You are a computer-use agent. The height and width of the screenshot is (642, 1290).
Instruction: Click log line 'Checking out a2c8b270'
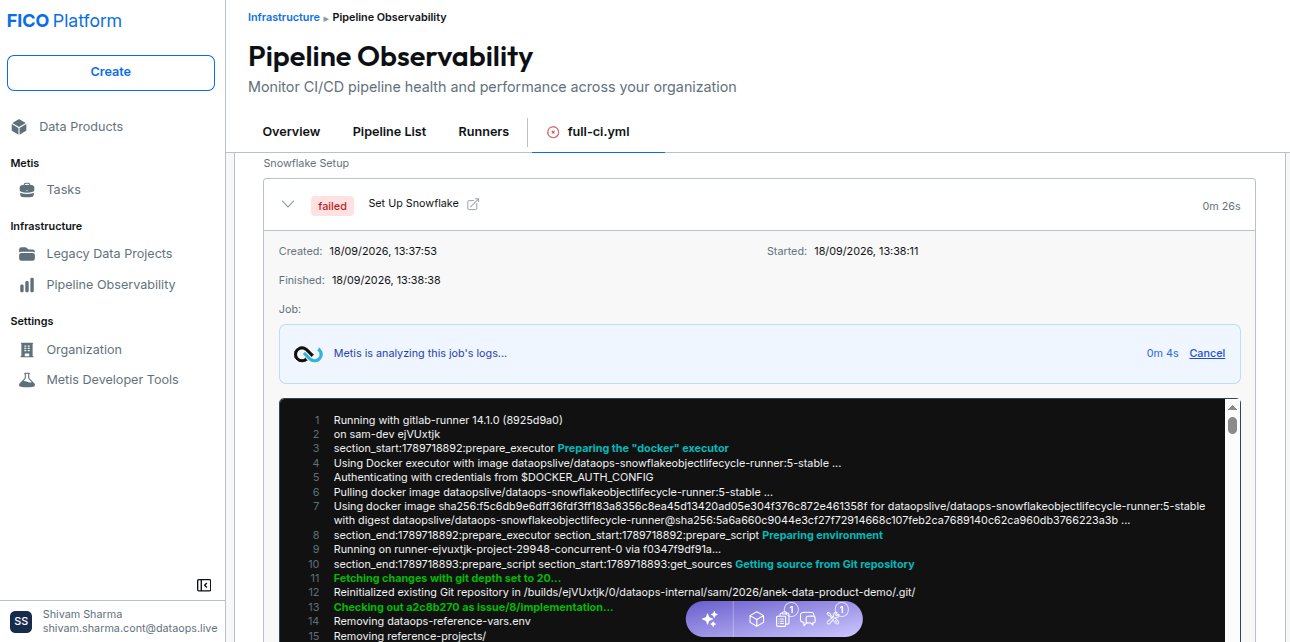pos(473,607)
